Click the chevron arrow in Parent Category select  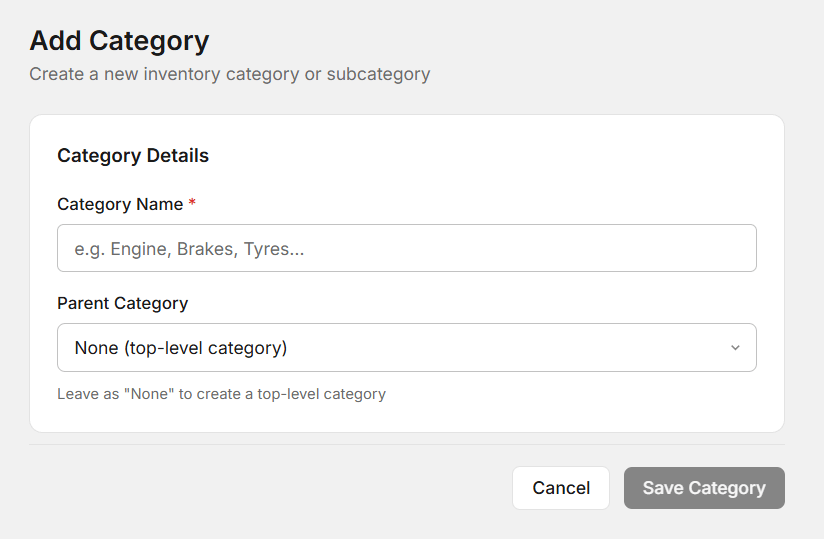coord(735,348)
